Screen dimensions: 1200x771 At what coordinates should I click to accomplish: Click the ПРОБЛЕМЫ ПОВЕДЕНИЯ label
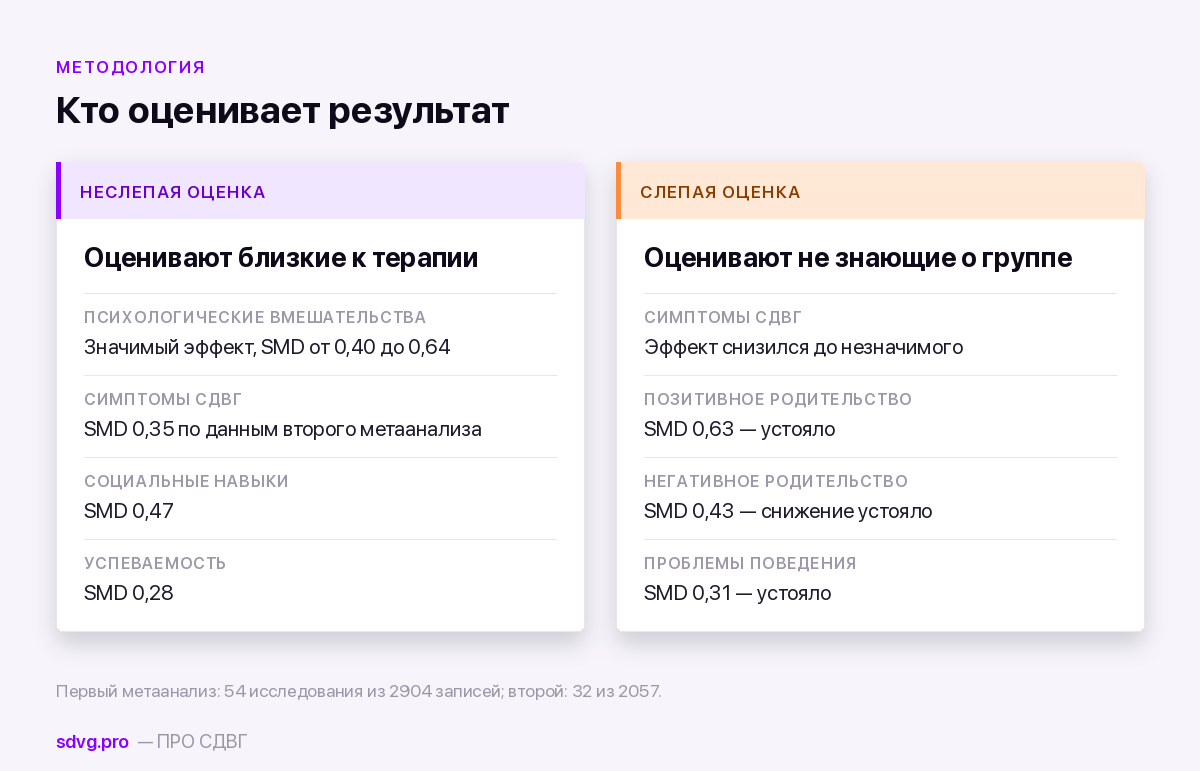pyautogui.click(x=750, y=564)
